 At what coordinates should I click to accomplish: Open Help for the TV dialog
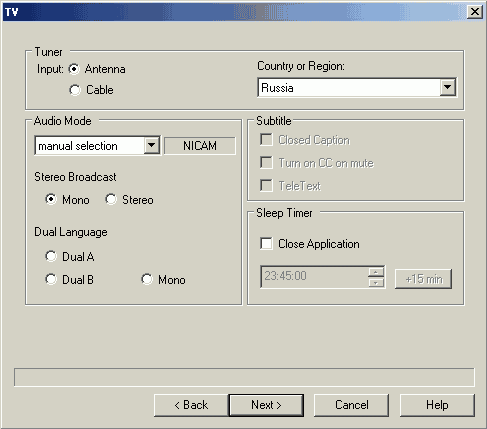[x=437, y=405]
